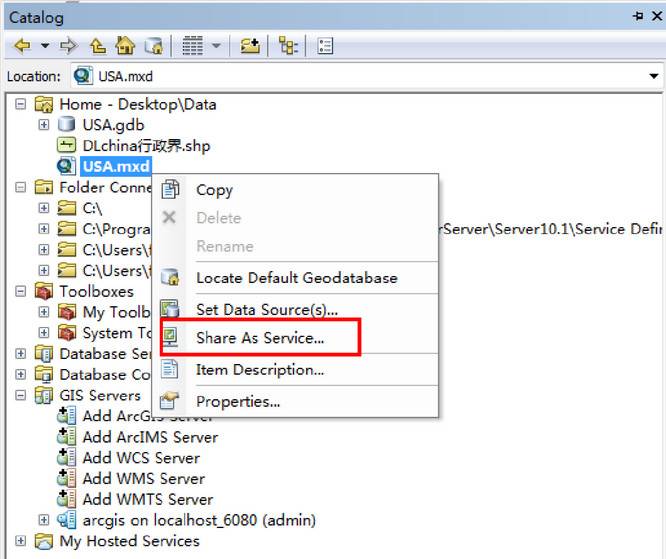The height and width of the screenshot is (559, 666).
Task: Click Add WMTS Server item
Action: coord(148,500)
